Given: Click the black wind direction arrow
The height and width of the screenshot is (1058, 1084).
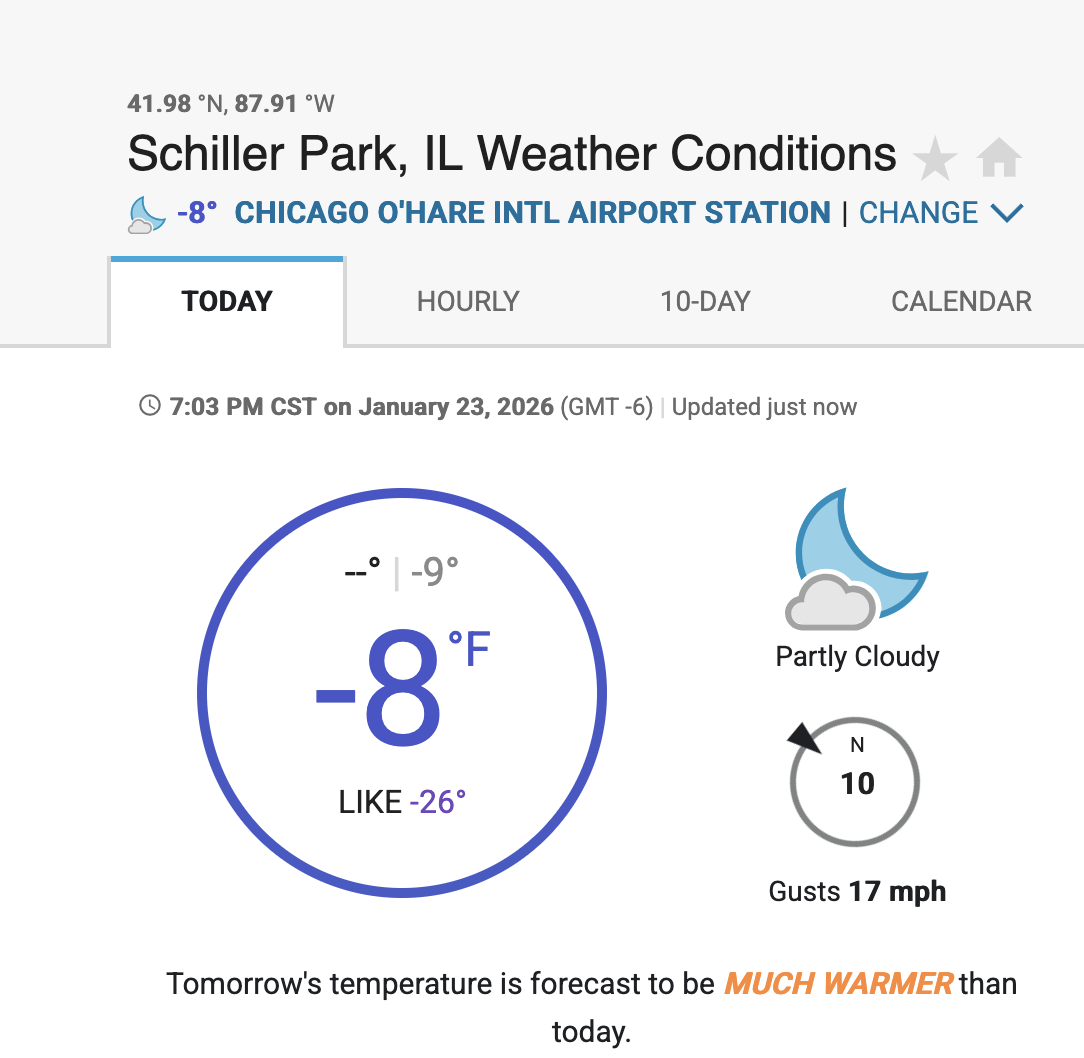Looking at the screenshot, I should (805, 739).
